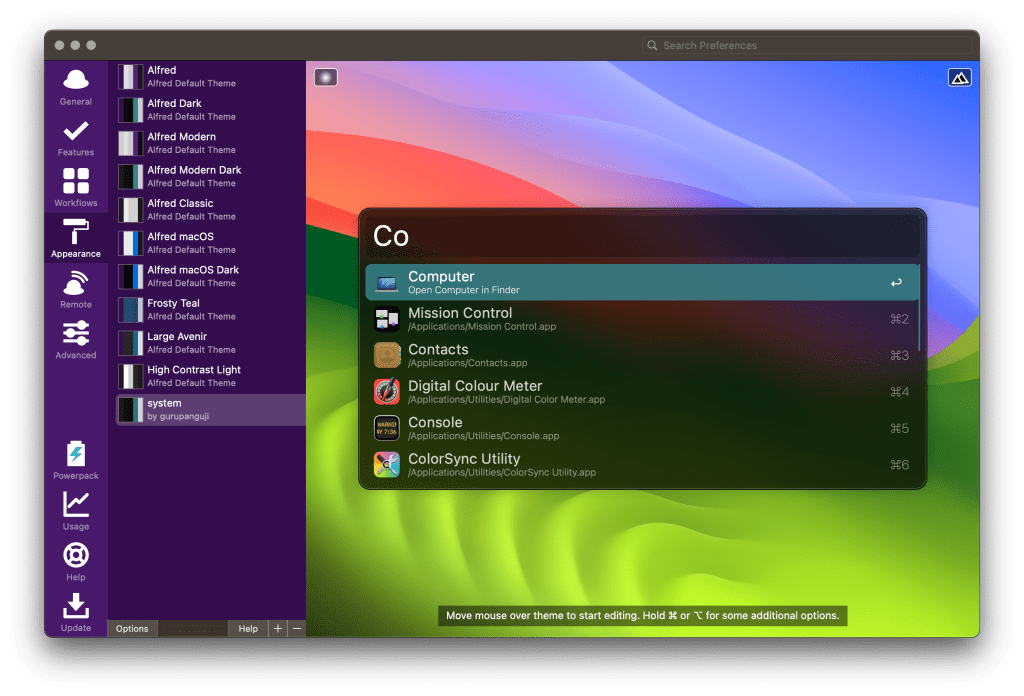Open the Workflows grid icon
The height and width of the screenshot is (696, 1024).
click(x=76, y=182)
